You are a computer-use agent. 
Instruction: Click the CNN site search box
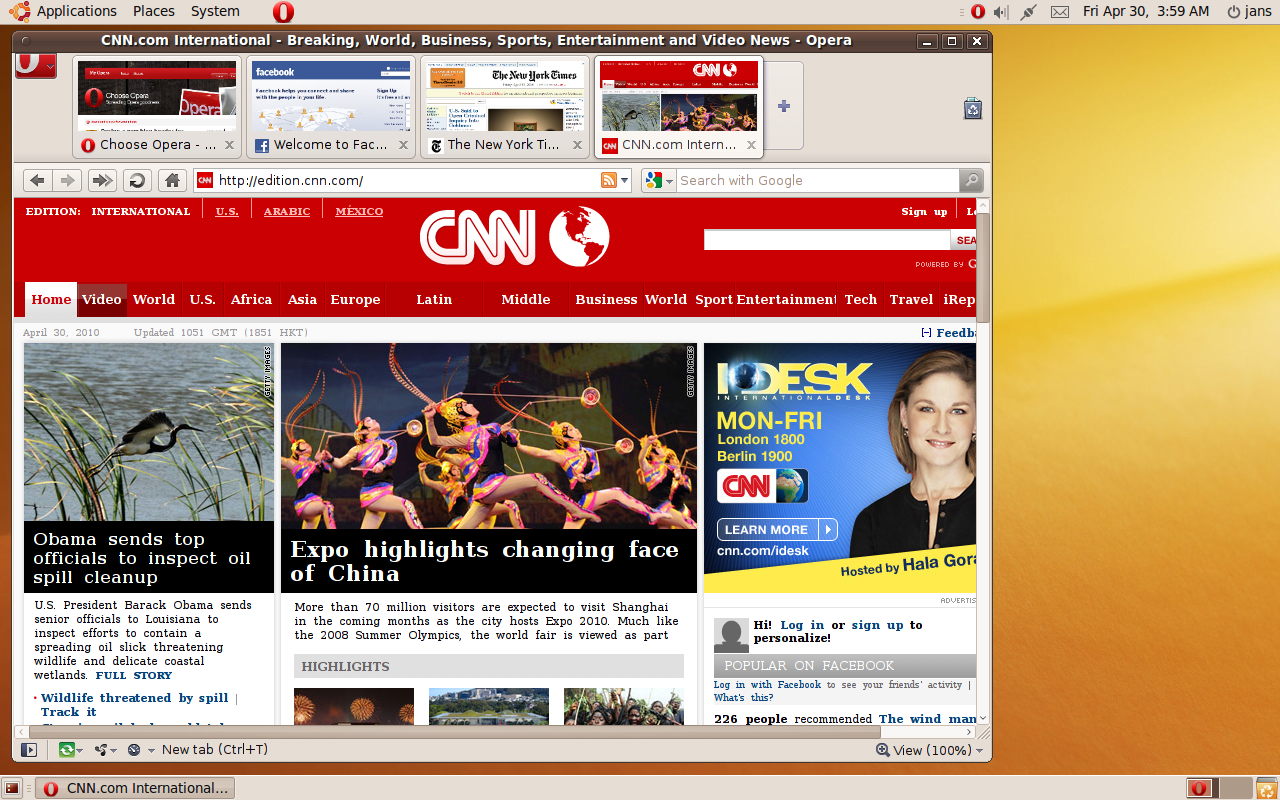(x=826, y=240)
